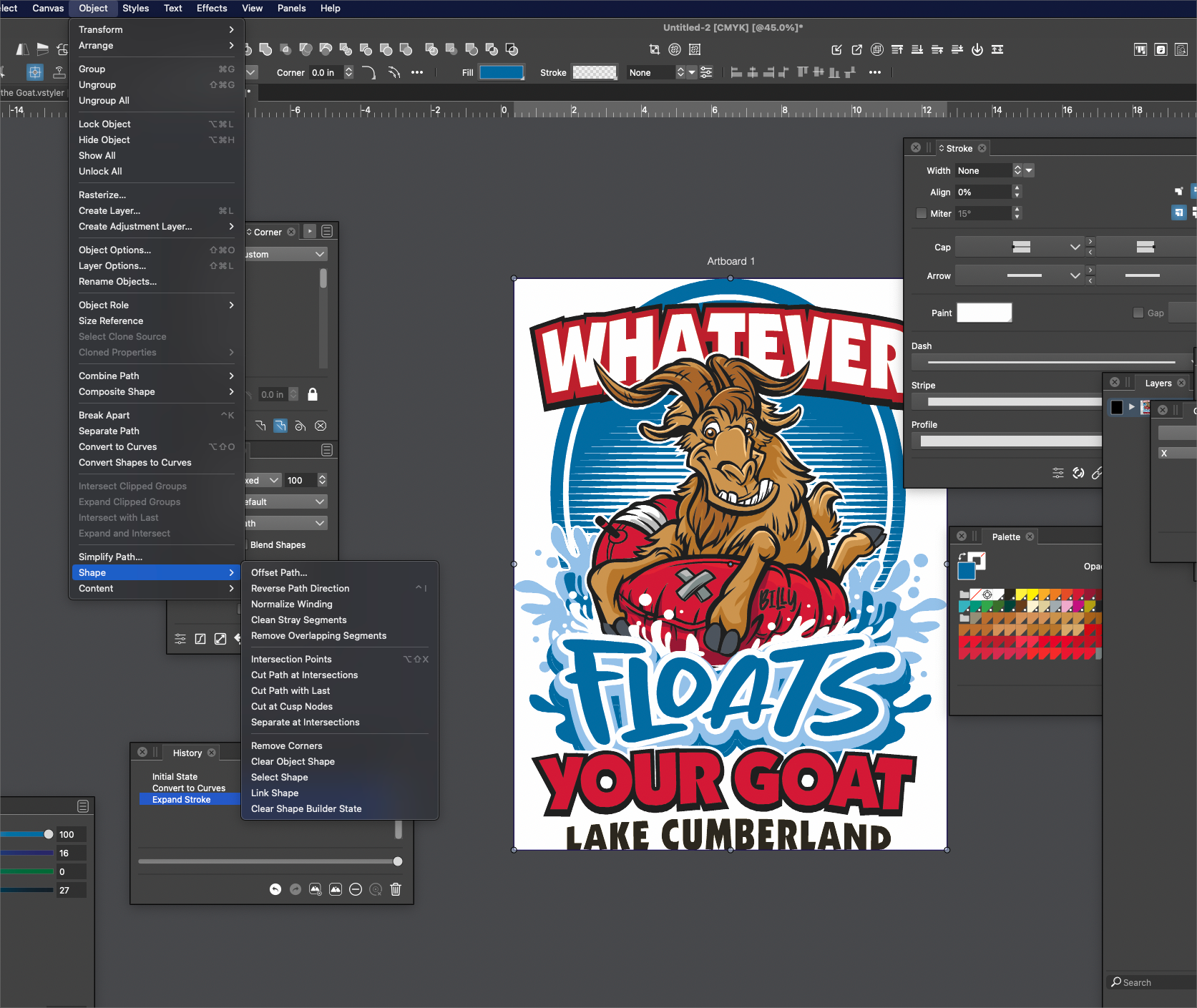Click the blue Fill color swatch
Screen dimensions: 1197x1008
click(502, 72)
